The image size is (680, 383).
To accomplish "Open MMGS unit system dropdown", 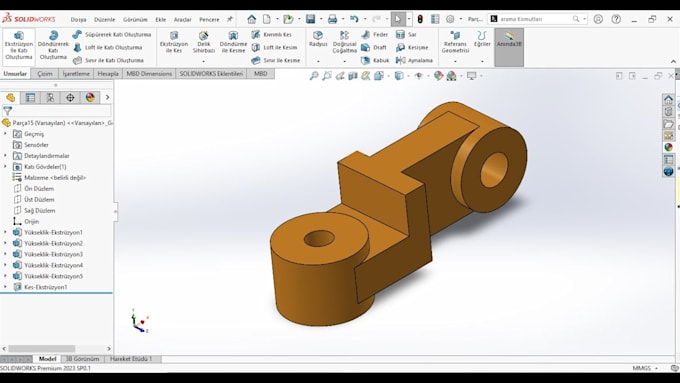I will pyautogui.click(x=645, y=368).
